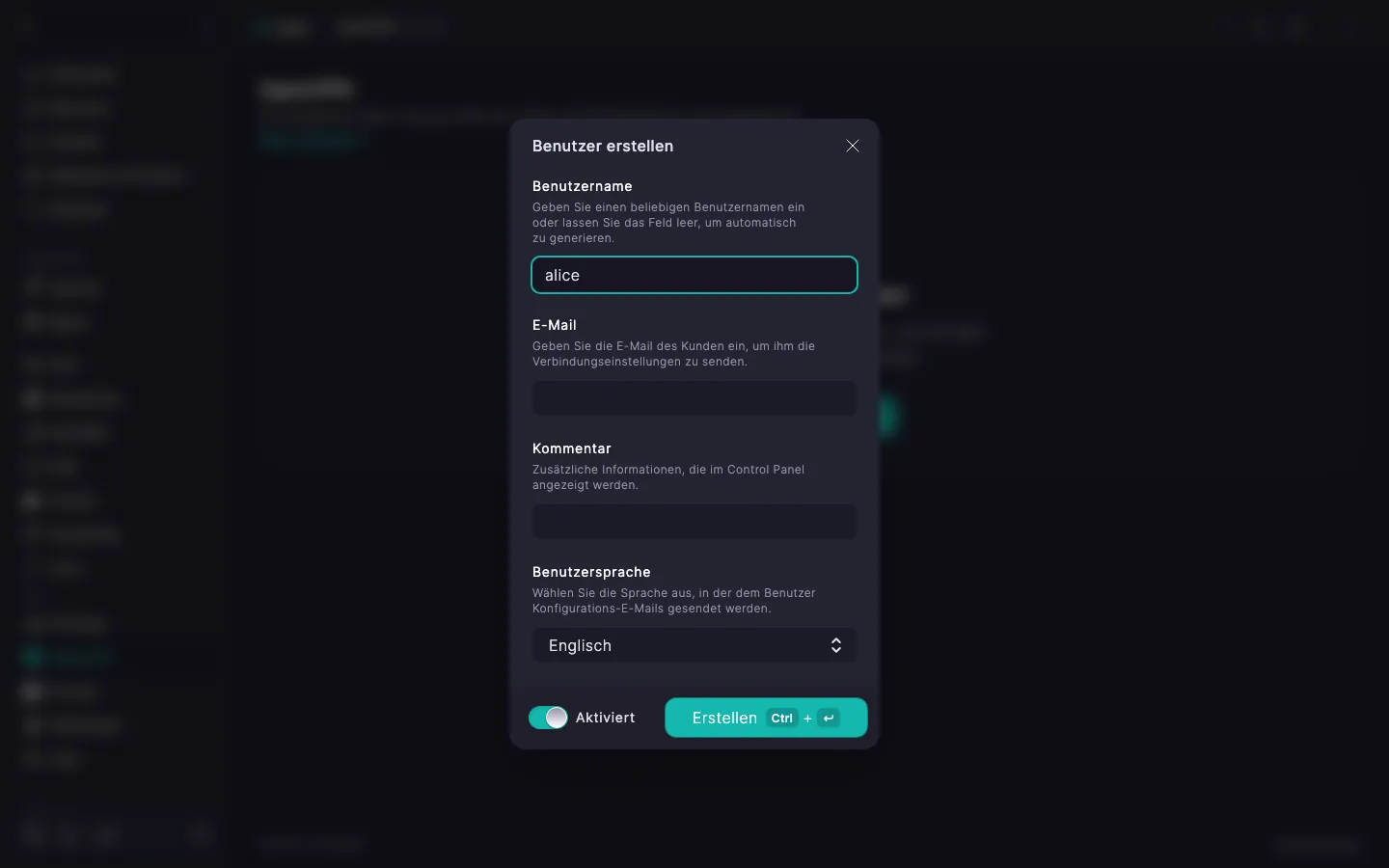
Task: Open the Benutzersprache dropdown showing Englisch
Action: click(x=694, y=645)
